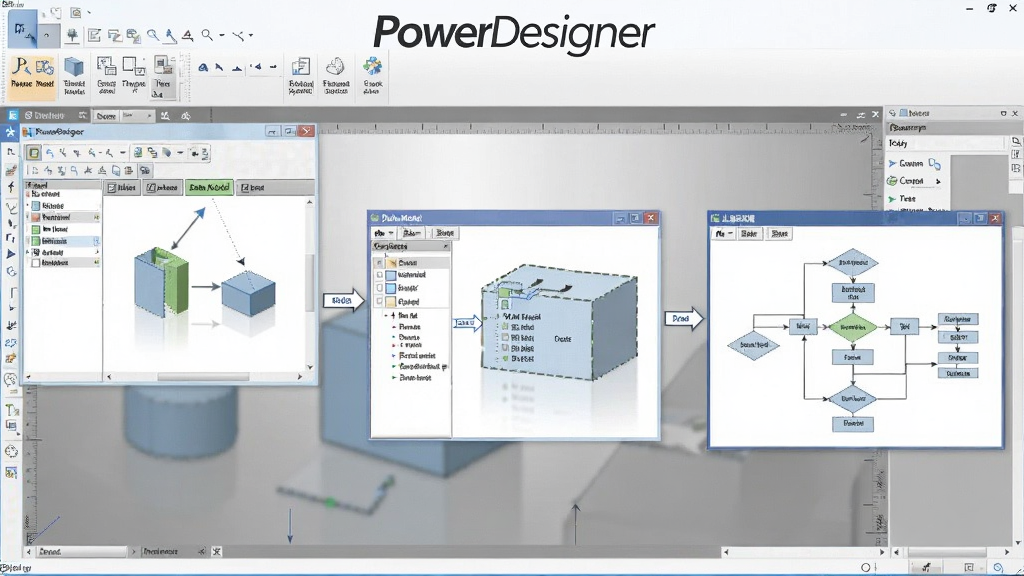The width and height of the screenshot is (1024, 576).
Task: Click the down scroll arrow of the small diagram
Action: pyautogui.click(x=310, y=367)
